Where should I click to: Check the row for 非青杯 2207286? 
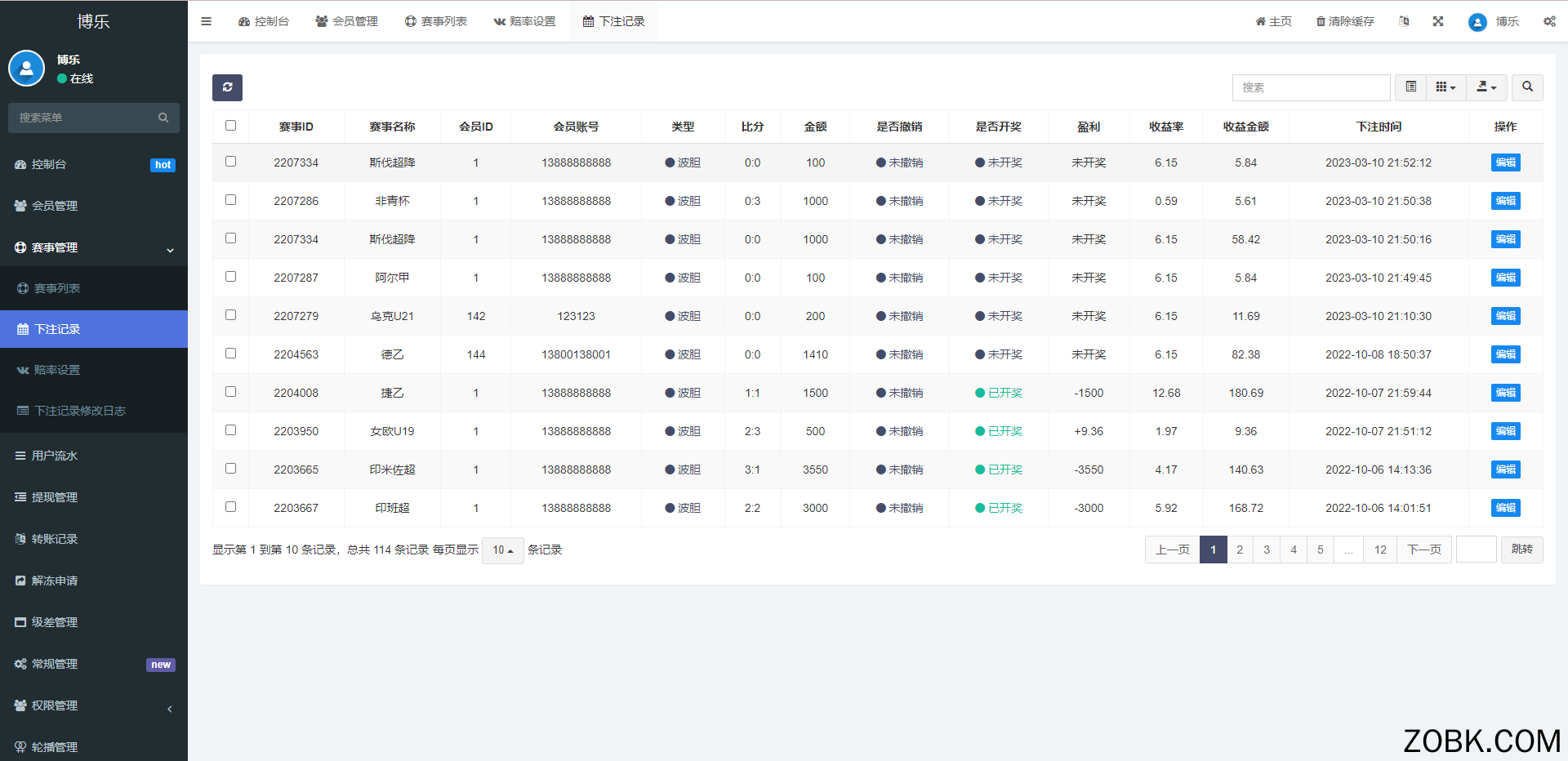coord(230,200)
